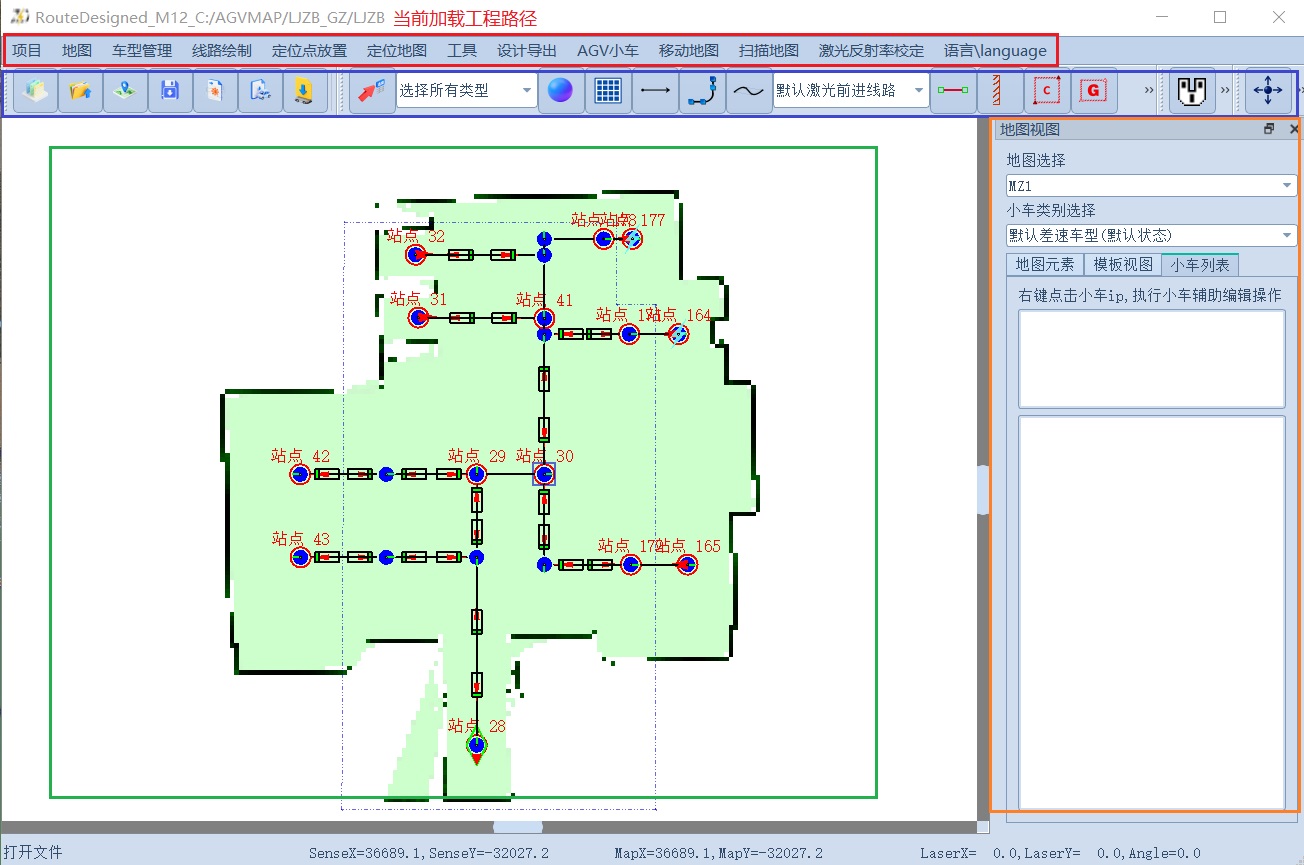Open the 小车类别选择 dropdown
1304x865 pixels.
pos(1151,236)
